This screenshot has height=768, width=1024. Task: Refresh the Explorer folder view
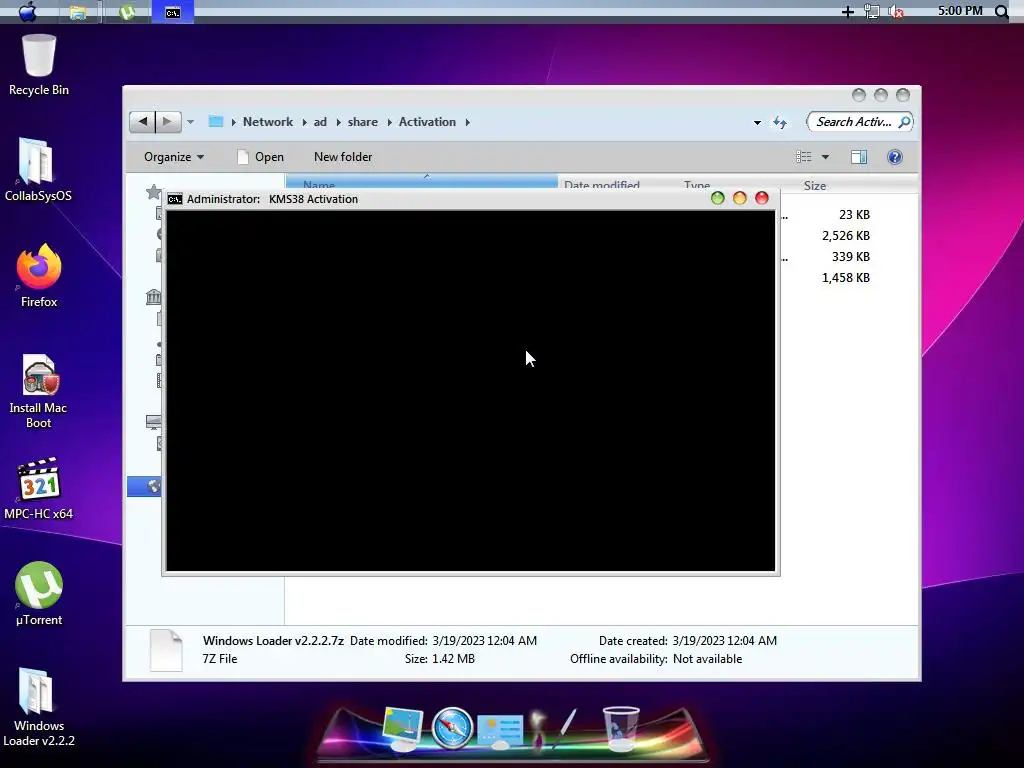[780, 123]
